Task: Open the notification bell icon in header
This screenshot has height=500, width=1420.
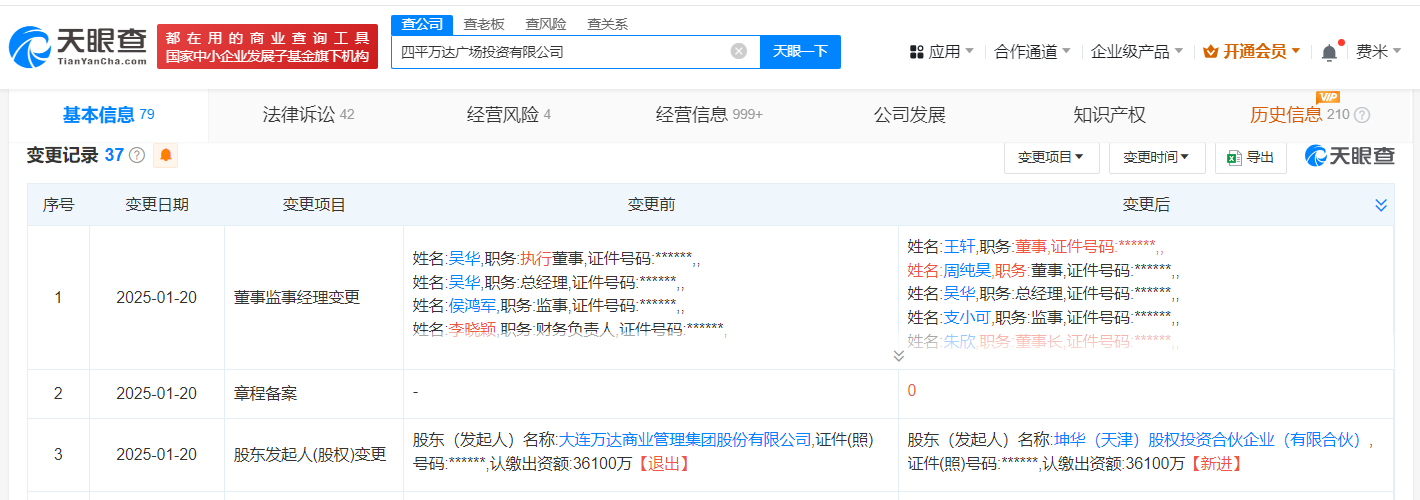Action: tap(1329, 52)
